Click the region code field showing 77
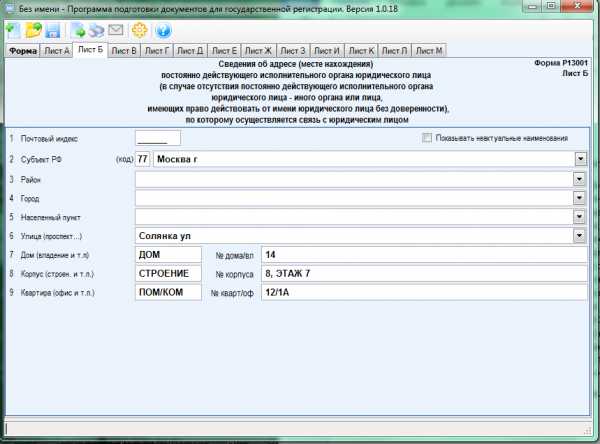Screen dimensions: 600x444 click(142, 159)
